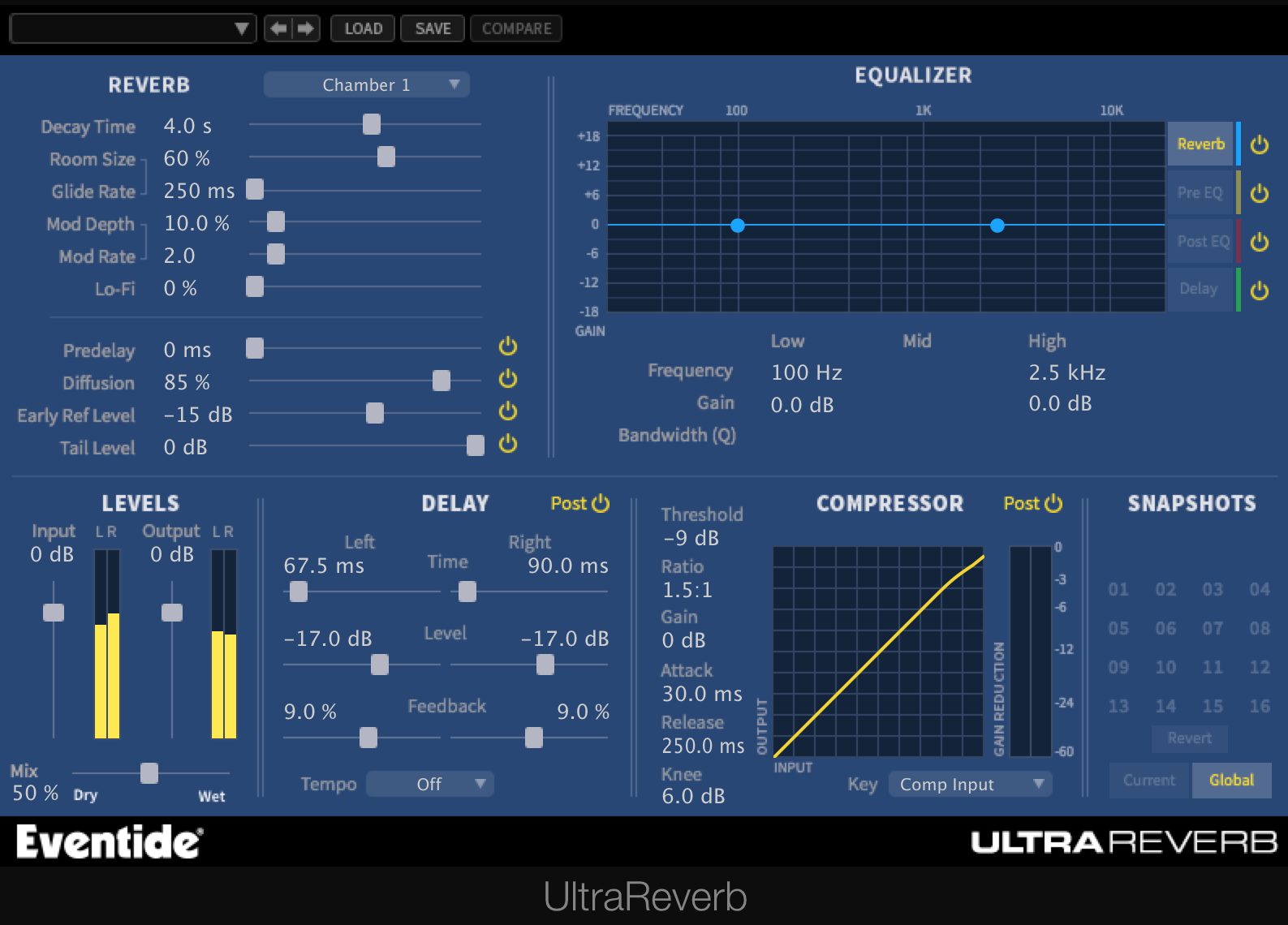Viewport: 1288px width, 925px height.
Task: Switch to the Global snapshots tab
Action: point(1232,780)
